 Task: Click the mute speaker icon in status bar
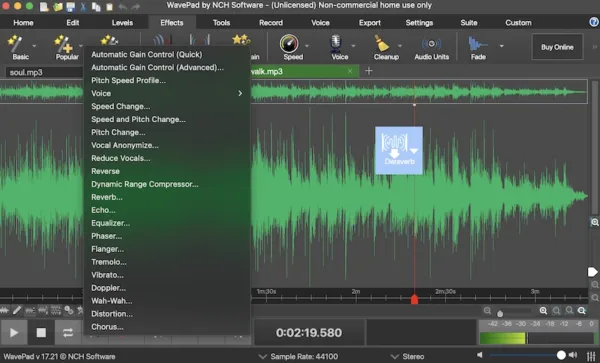coord(480,355)
